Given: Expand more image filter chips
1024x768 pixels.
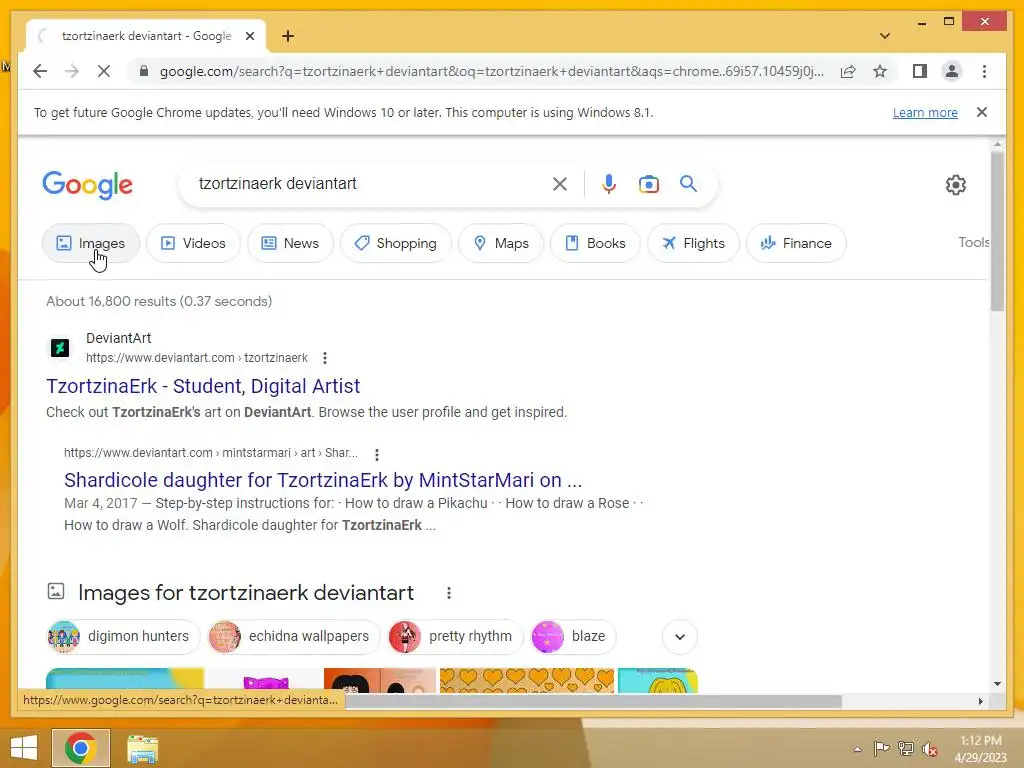Looking at the screenshot, I should [680, 637].
